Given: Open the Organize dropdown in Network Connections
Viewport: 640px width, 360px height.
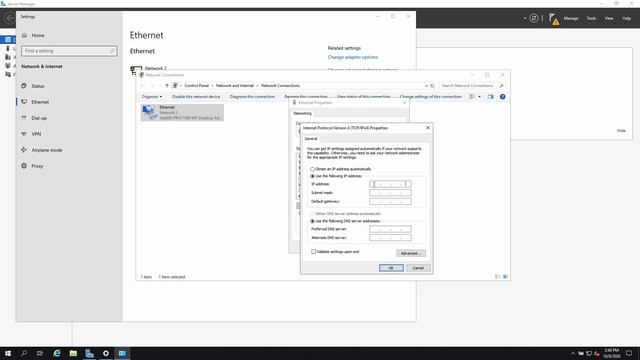Looking at the screenshot, I should coord(152,97).
